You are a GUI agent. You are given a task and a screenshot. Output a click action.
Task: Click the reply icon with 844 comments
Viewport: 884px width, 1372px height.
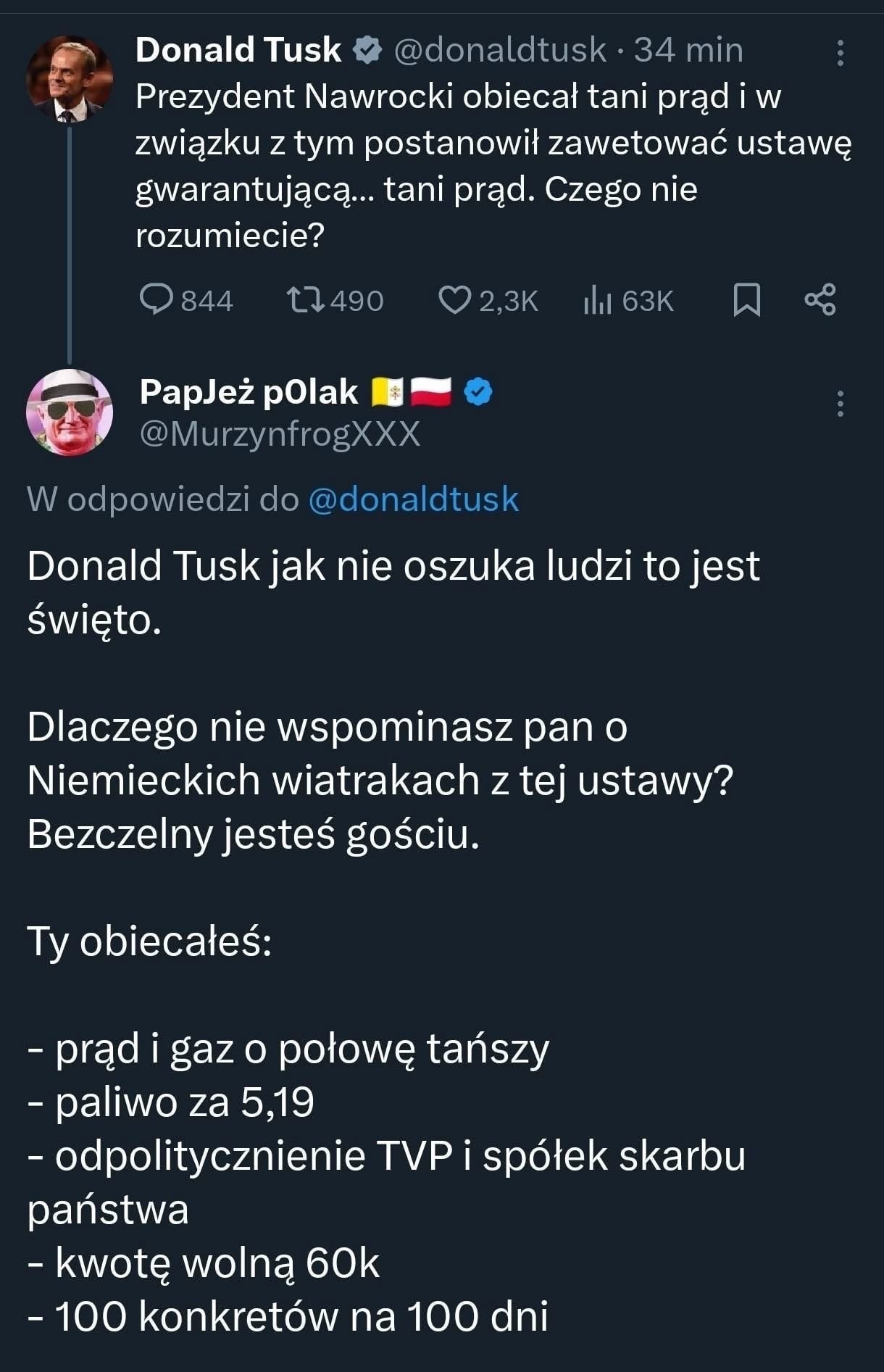click(157, 299)
